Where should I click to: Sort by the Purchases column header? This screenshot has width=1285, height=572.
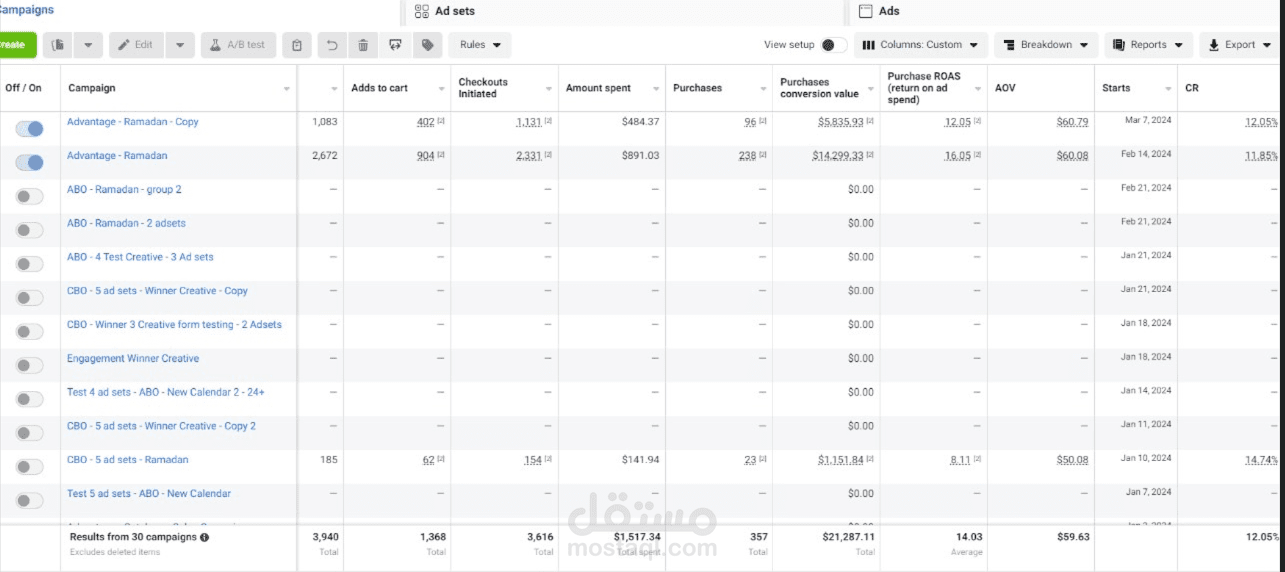click(x=719, y=88)
